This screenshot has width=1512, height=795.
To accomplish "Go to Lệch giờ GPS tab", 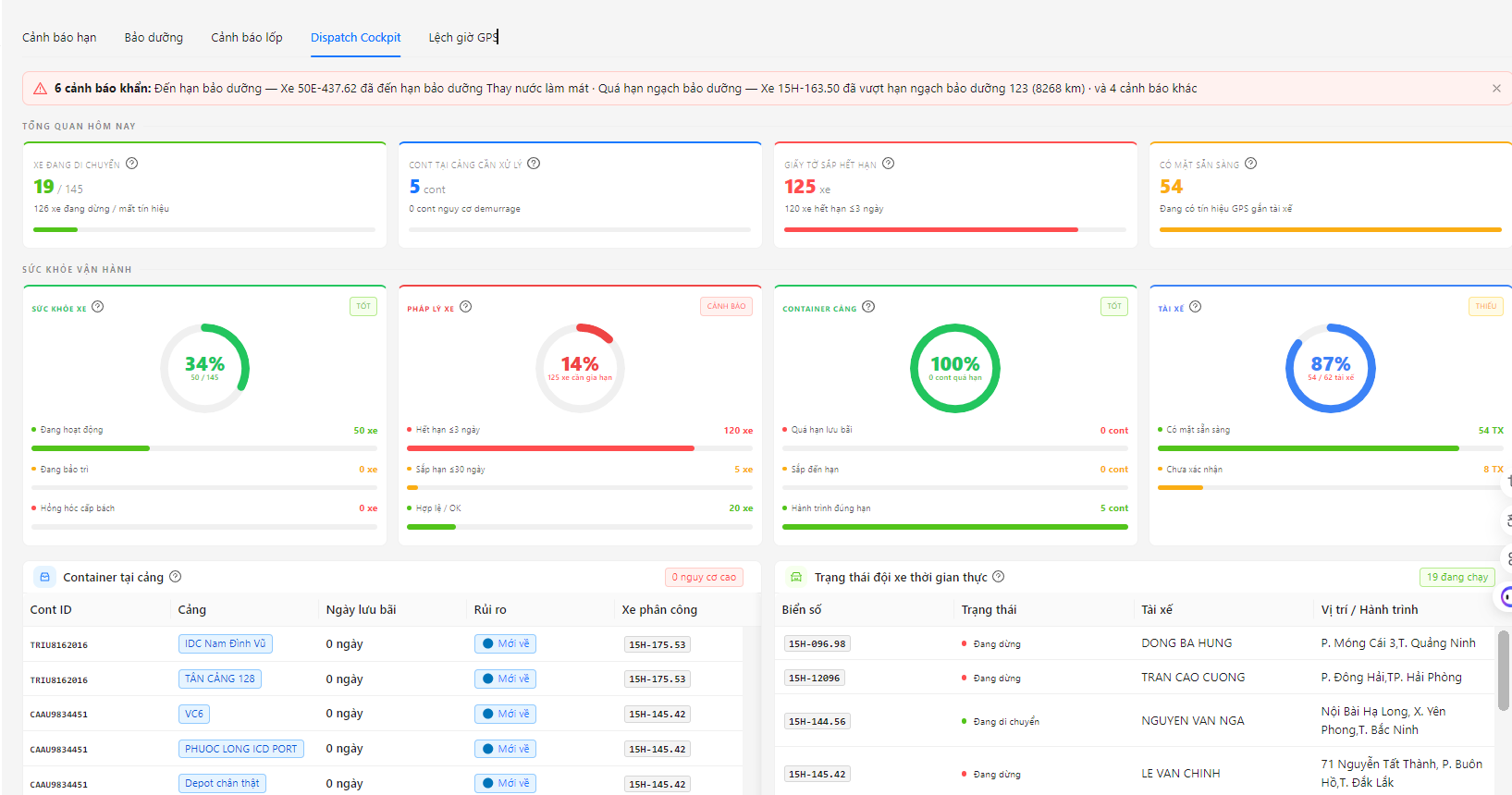I will click(463, 38).
